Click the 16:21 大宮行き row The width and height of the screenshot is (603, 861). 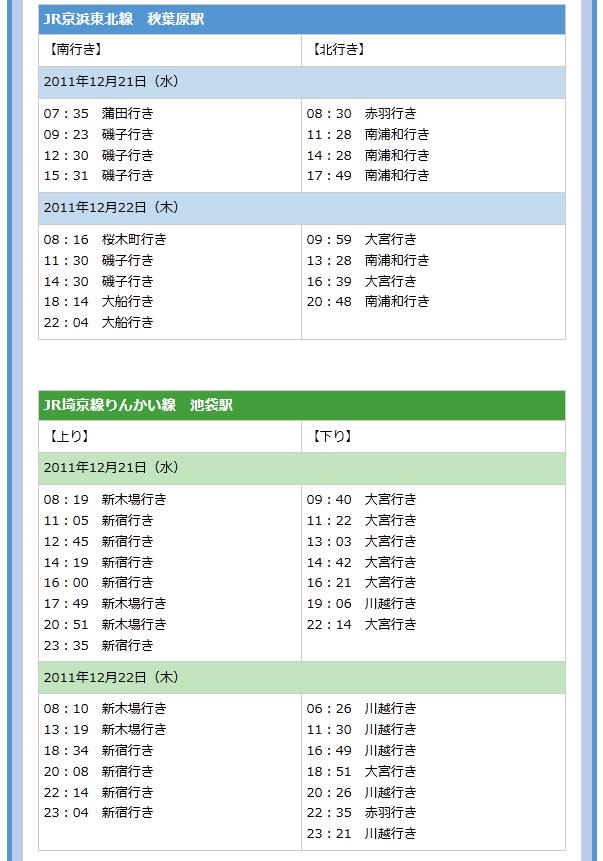point(362,583)
